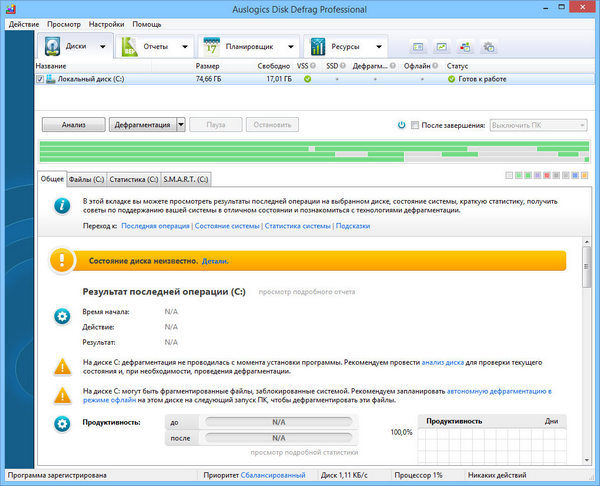
Task: Open the Дефрагментация button dropdown arrow
Action: (181, 125)
